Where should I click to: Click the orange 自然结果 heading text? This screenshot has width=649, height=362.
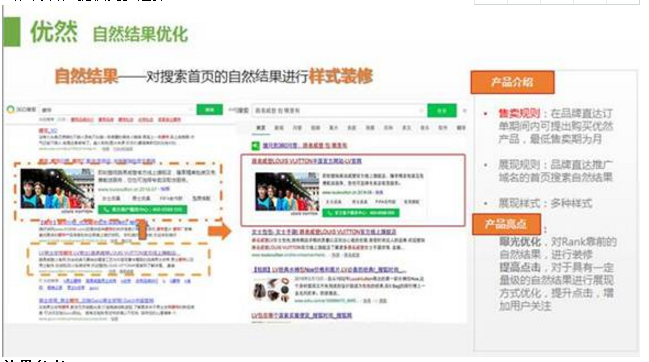(x=86, y=76)
